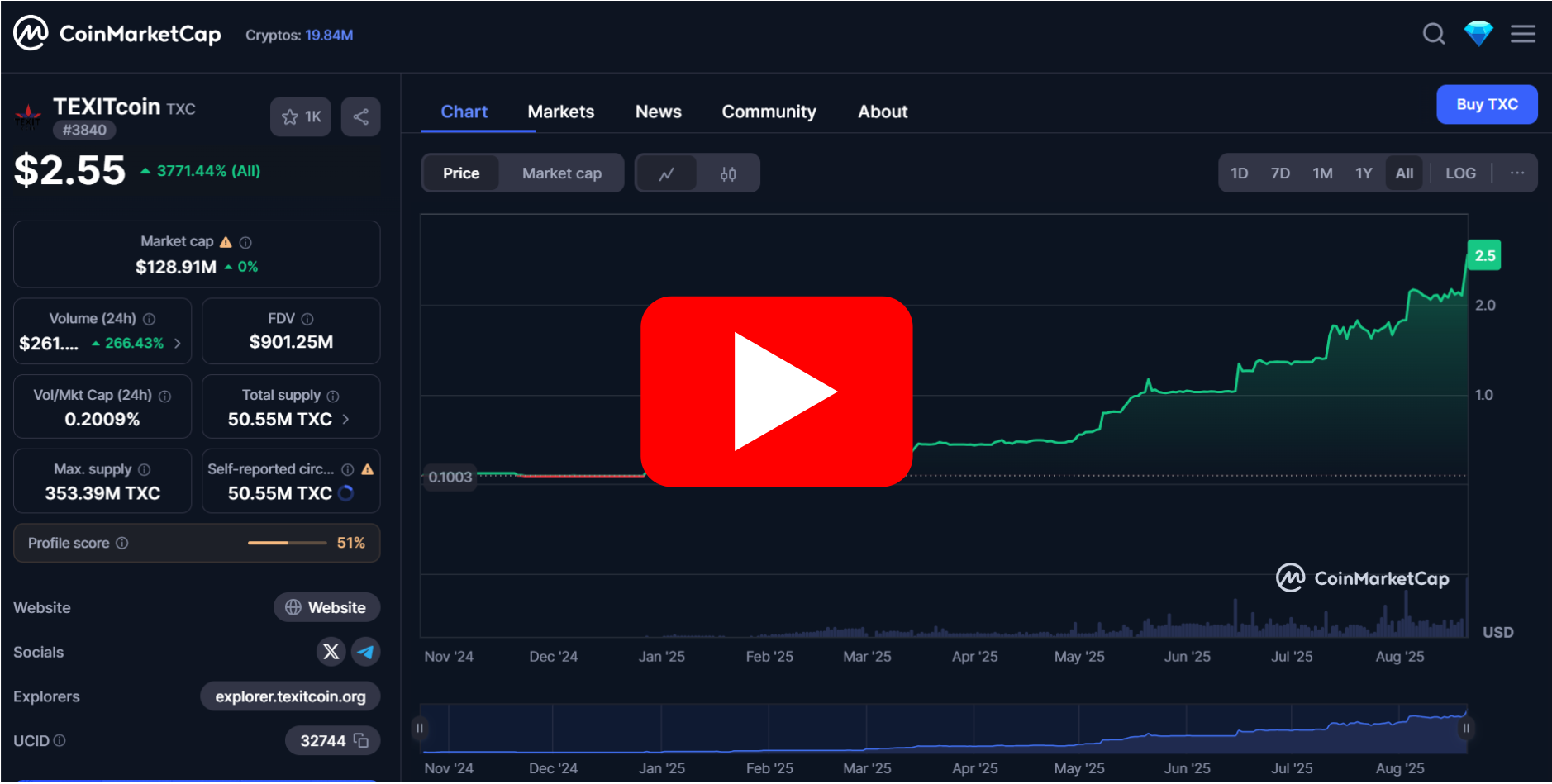Click the 0.1003 baseline price label
Screen dimensions: 1552x784
[450, 477]
